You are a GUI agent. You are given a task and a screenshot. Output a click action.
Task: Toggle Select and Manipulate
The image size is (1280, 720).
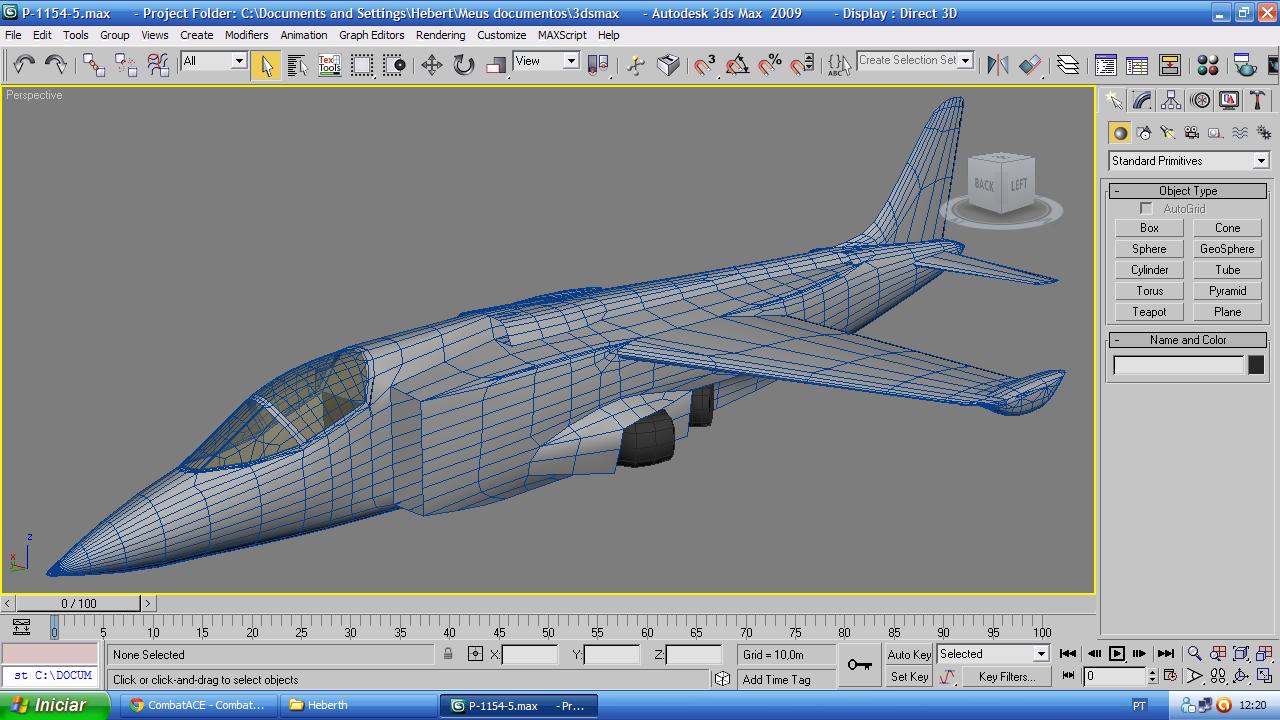click(x=636, y=65)
